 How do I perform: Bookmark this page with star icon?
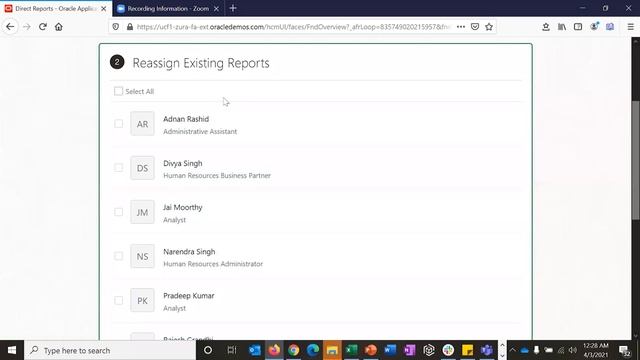click(489, 27)
